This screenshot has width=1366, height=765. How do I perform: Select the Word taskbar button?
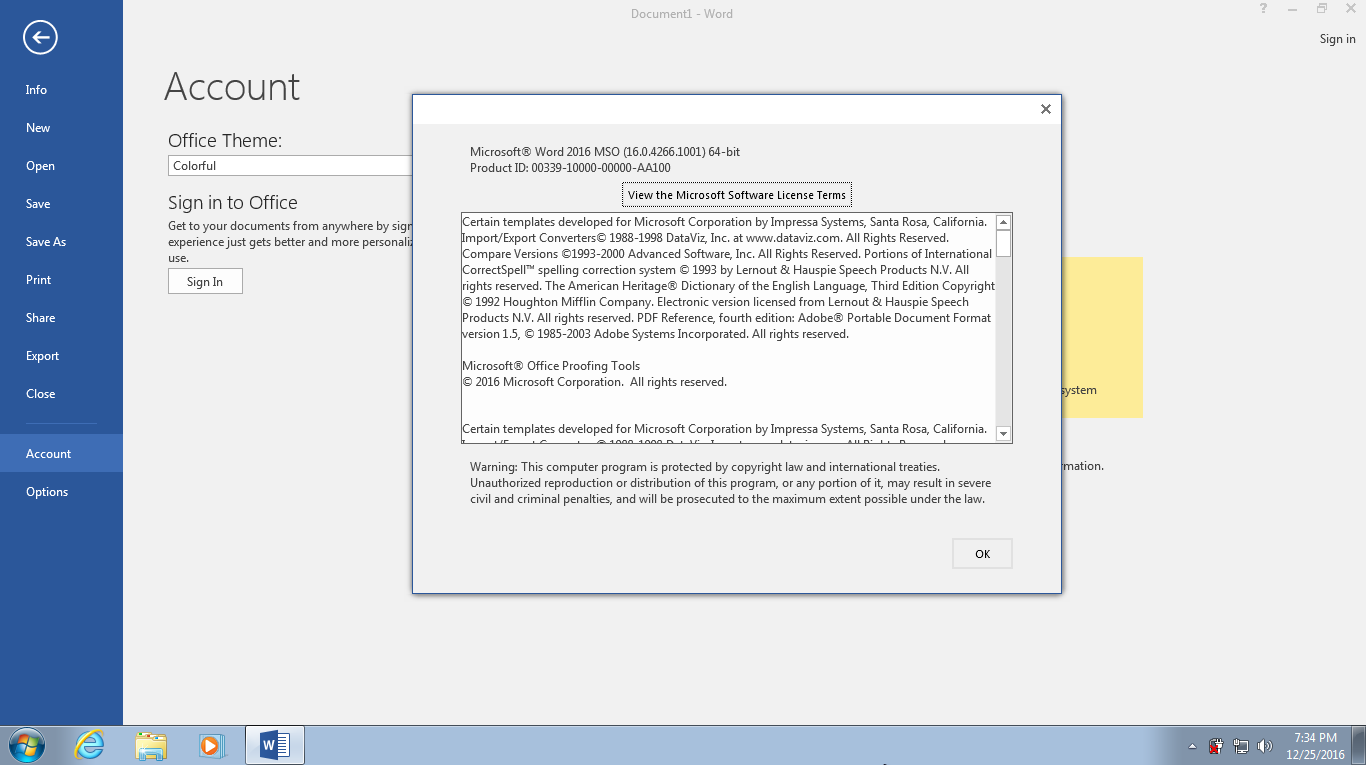[274, 745]
